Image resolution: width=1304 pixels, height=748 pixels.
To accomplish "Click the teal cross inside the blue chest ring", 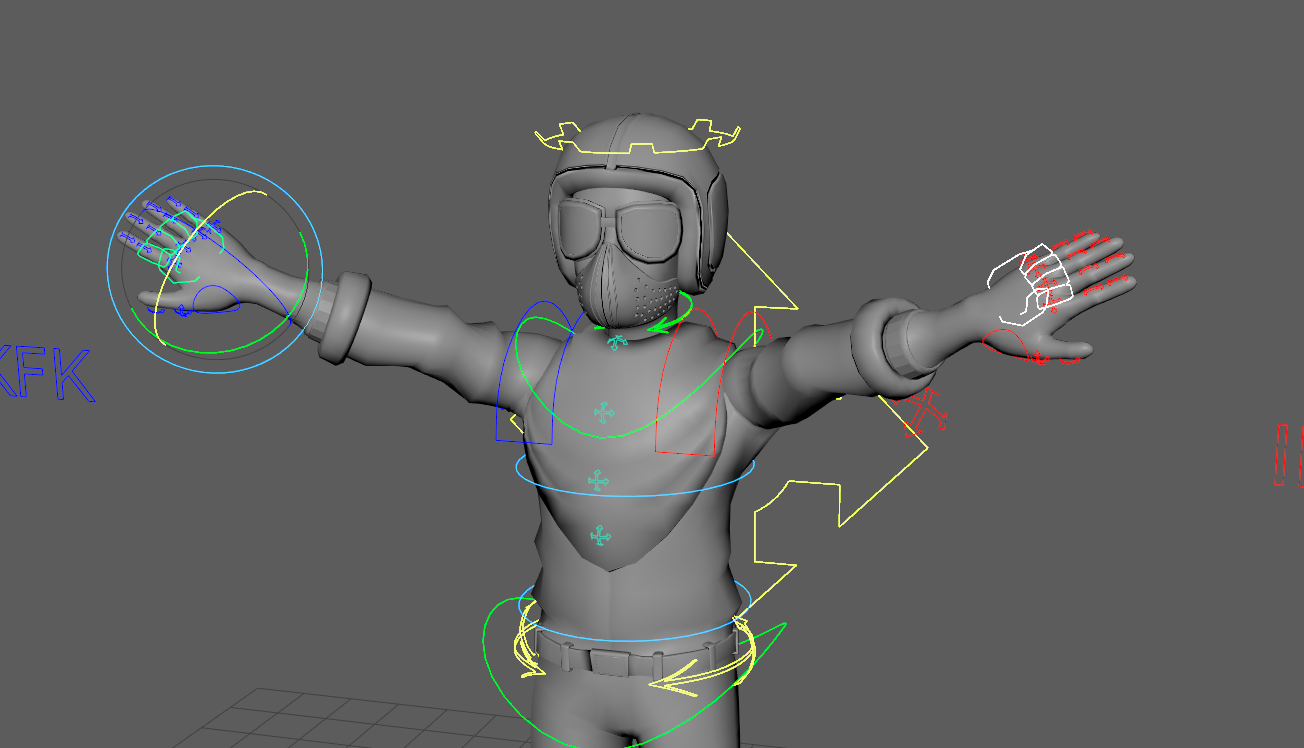I will click(598, 481).
